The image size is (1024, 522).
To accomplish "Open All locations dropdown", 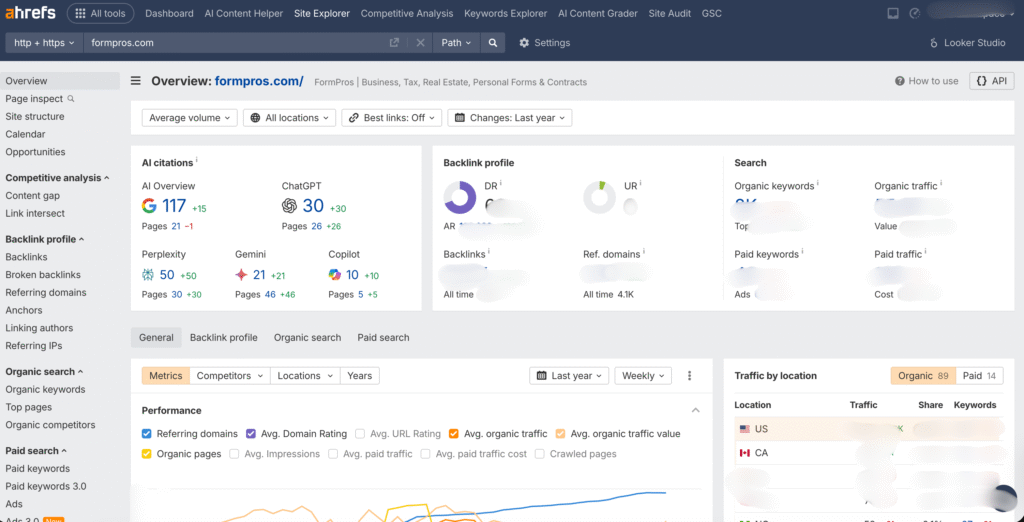I will coord(289,118).
